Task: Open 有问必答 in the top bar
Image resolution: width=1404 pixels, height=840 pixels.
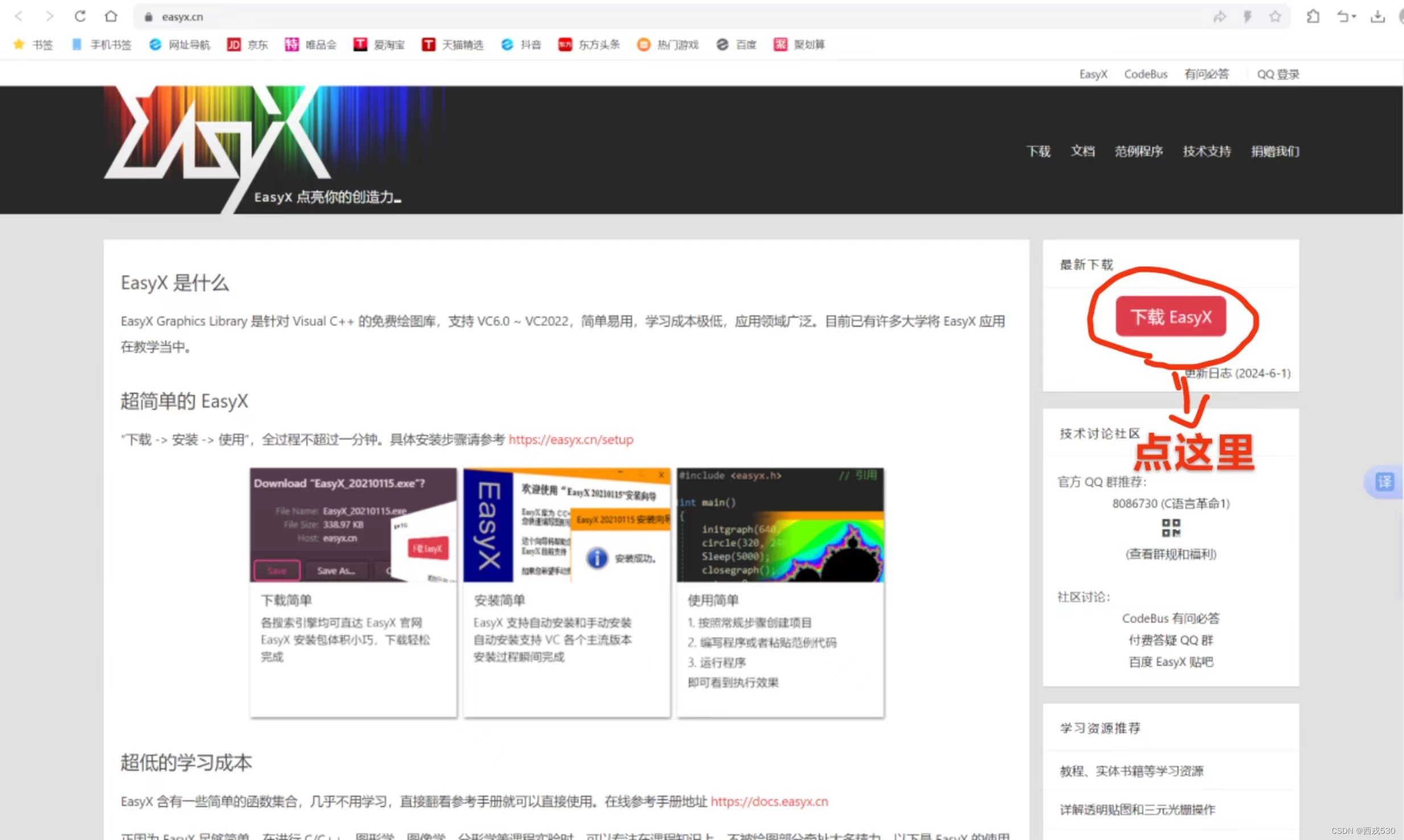Action: point(1206,74)
